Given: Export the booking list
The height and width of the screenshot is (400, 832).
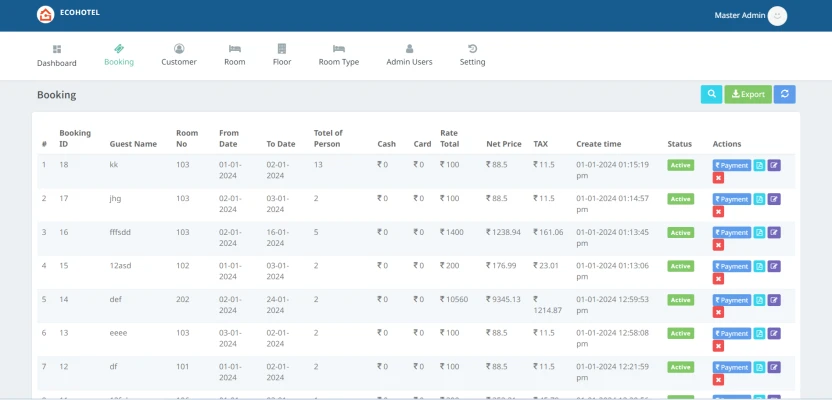Looking at the screenshot, I should 748,94.
